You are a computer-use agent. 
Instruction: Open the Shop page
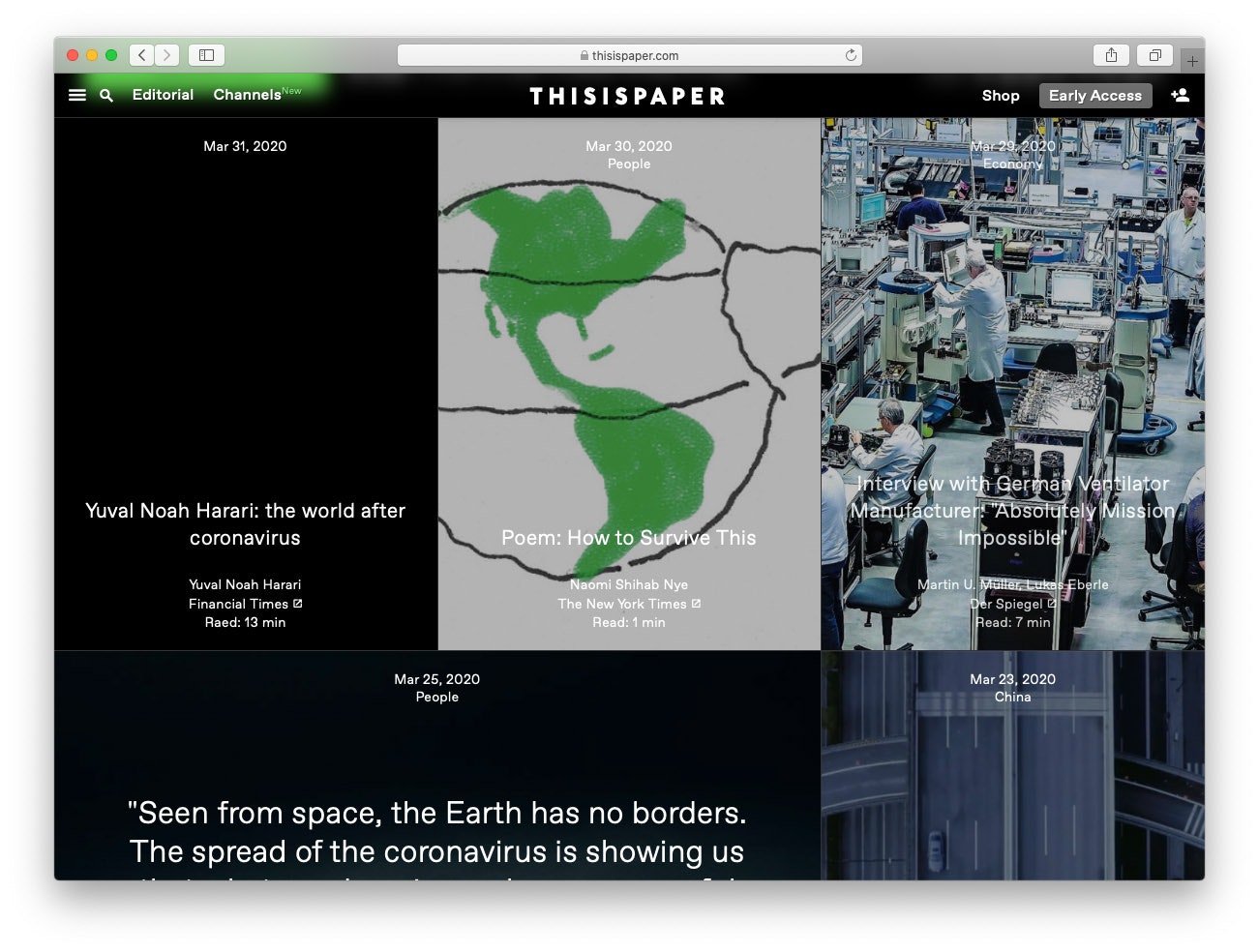coord(1001,95)
